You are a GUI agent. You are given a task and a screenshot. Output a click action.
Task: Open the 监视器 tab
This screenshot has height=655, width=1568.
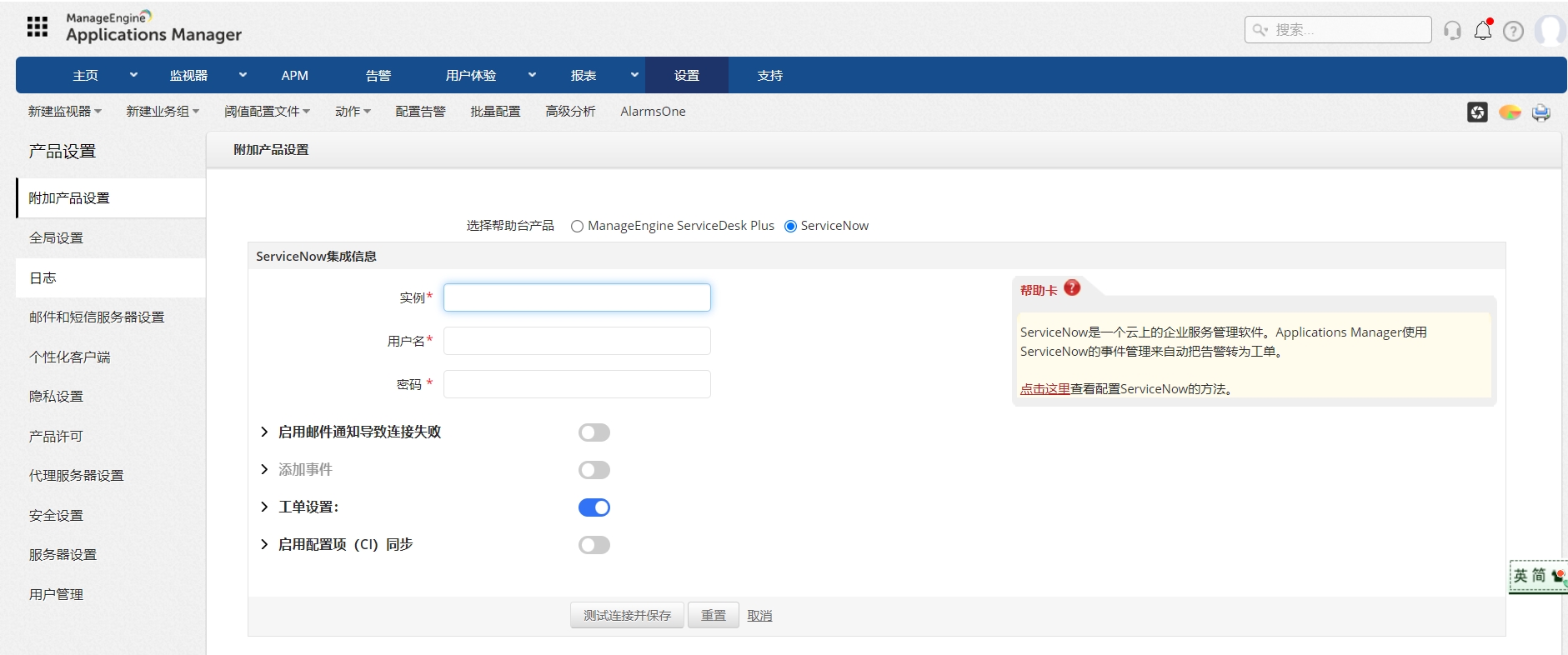188,75
